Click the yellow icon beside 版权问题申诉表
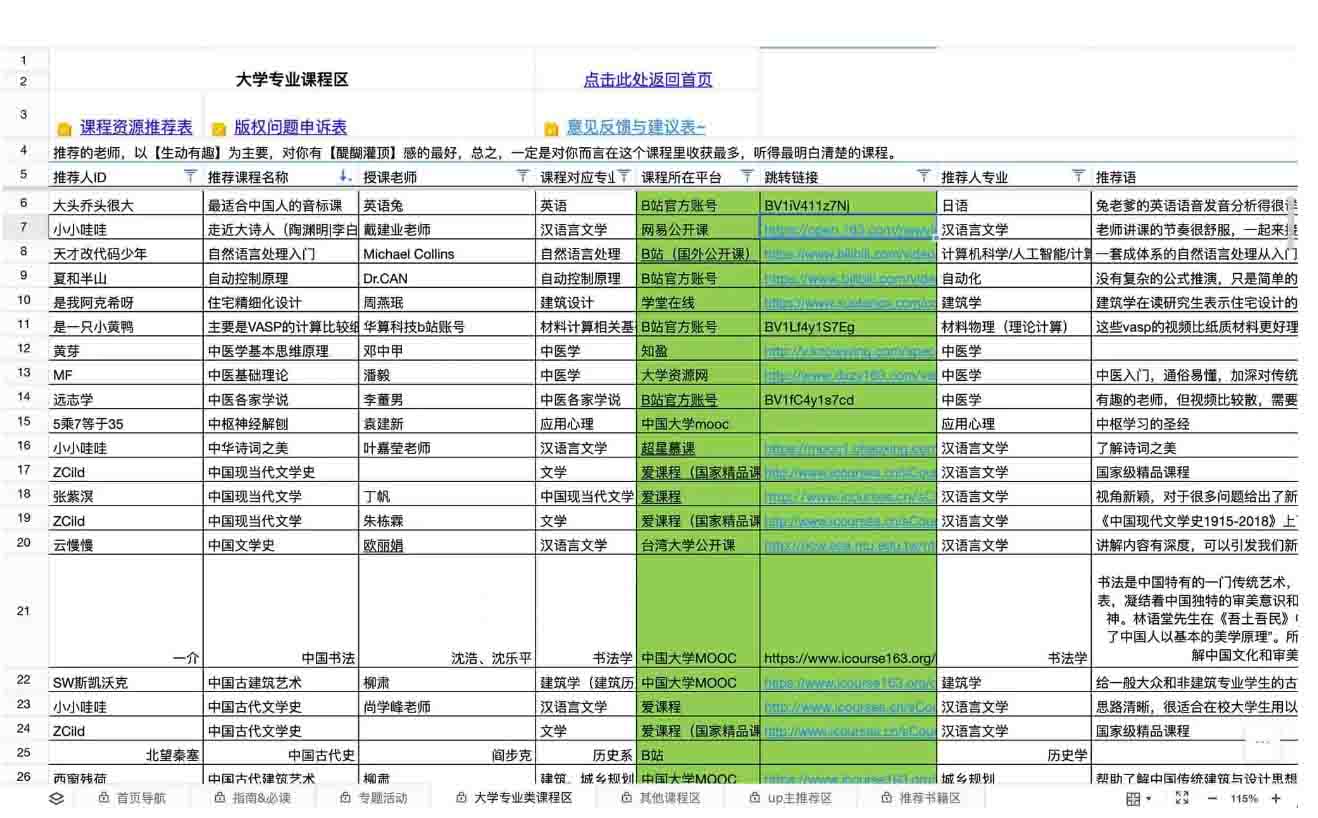 tap(218, 129)
